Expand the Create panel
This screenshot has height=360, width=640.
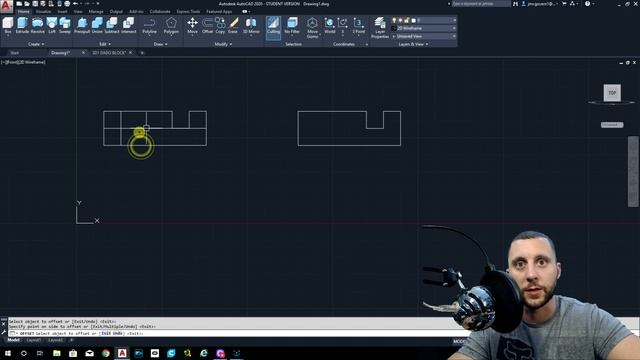[x=36, y=44]
